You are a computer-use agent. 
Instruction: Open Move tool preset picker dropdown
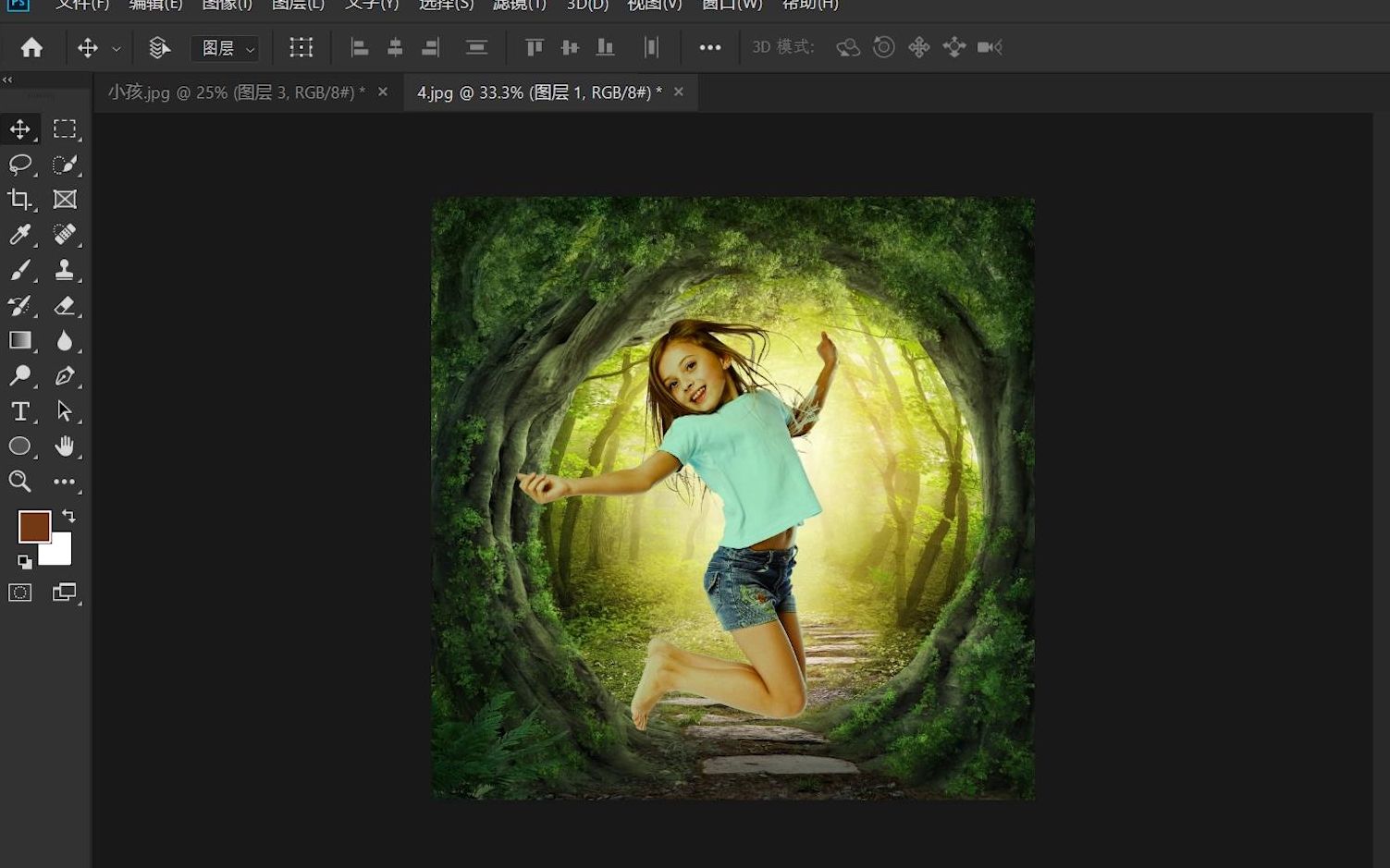(116, 48)
